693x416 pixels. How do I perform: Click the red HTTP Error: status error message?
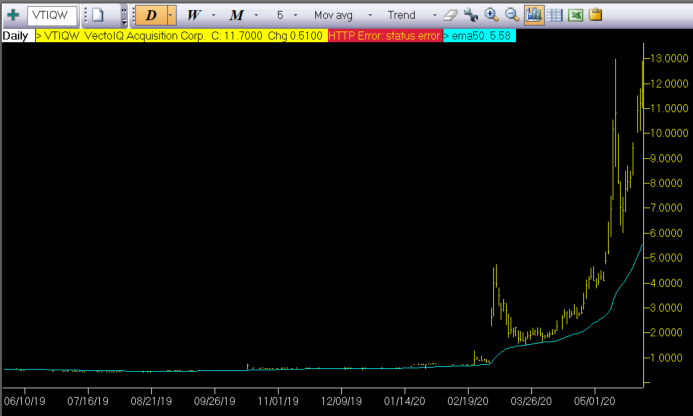point(385,36)
